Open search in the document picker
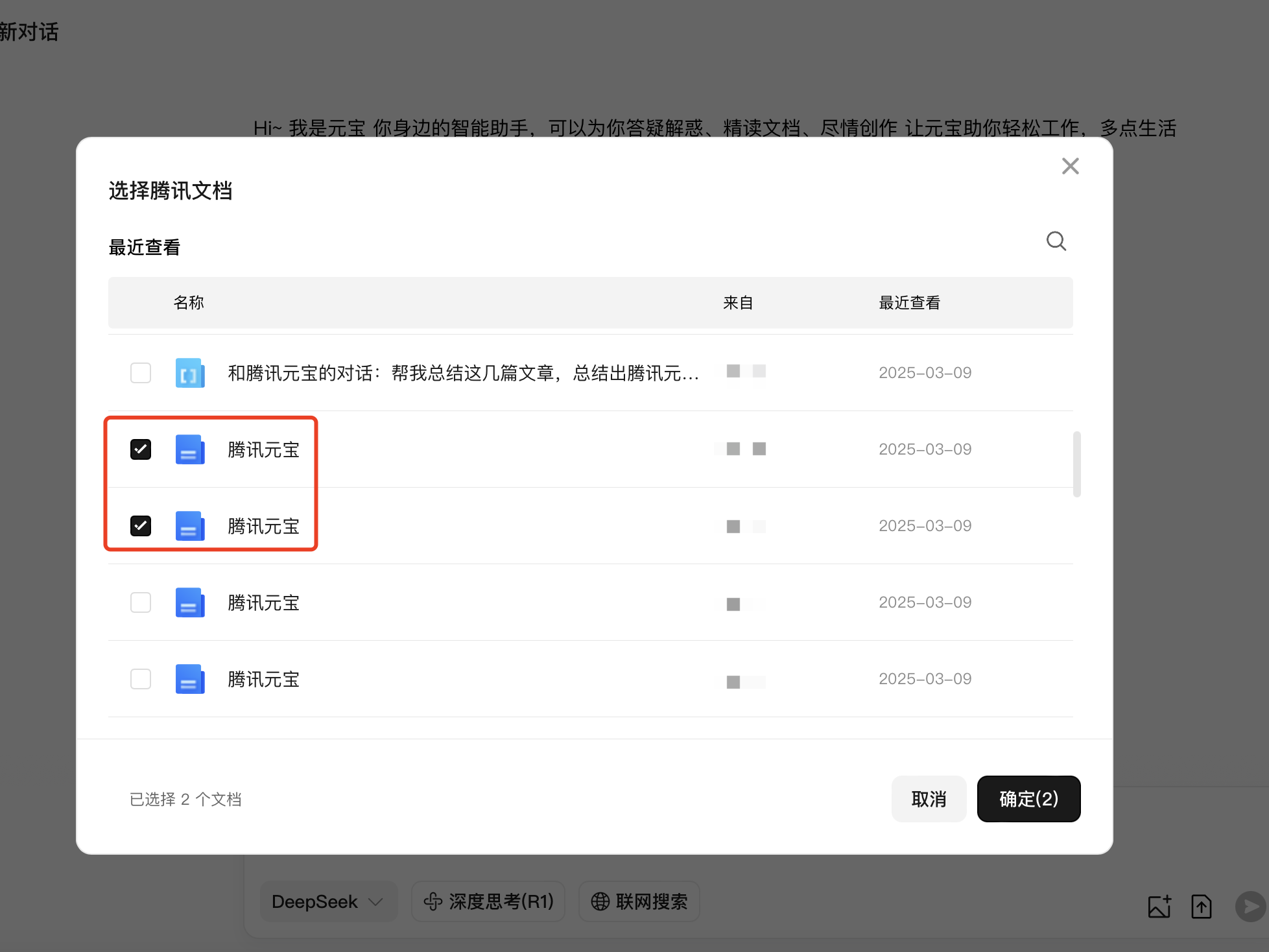 tap(1056, 241)
